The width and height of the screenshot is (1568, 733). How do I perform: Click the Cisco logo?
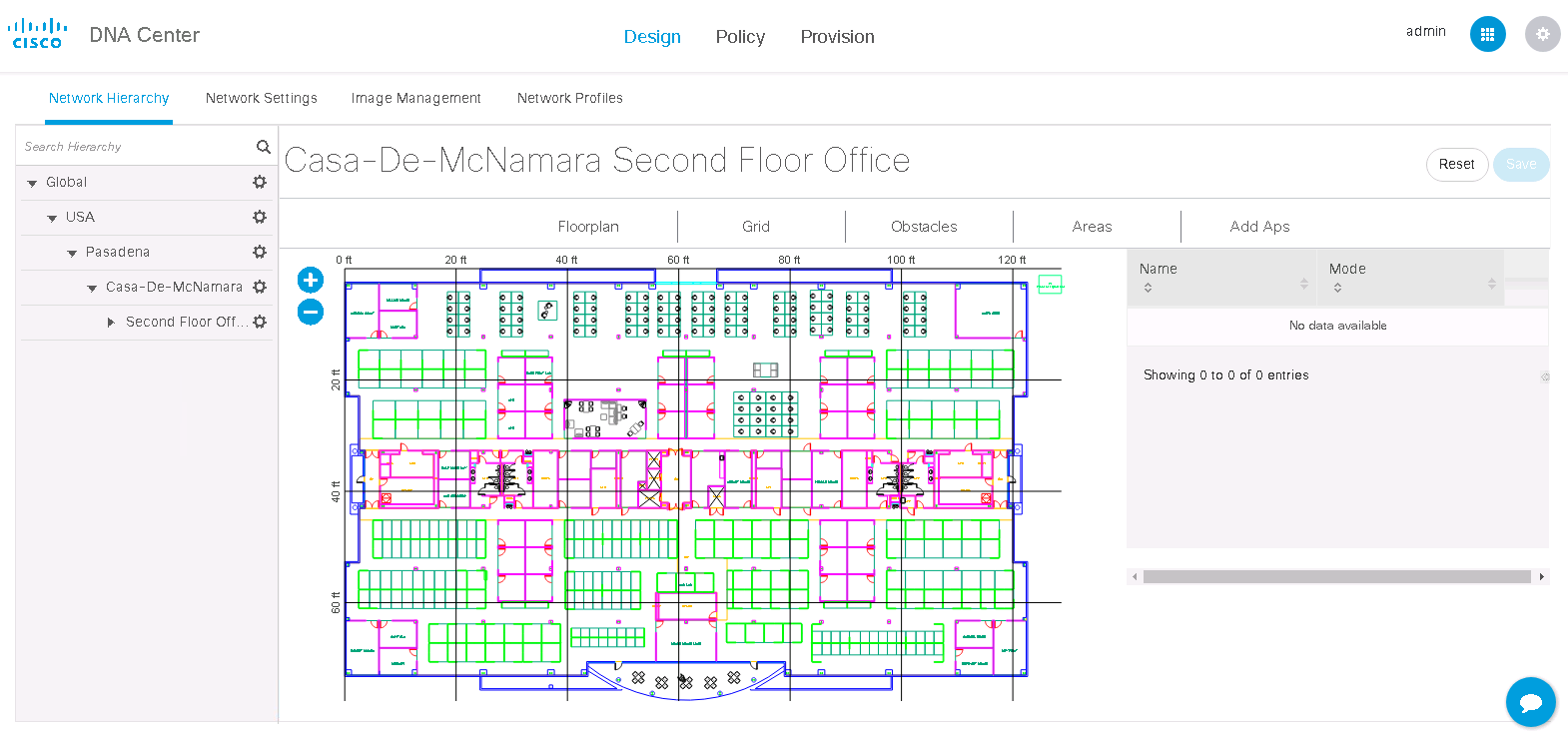pos(37,34)
